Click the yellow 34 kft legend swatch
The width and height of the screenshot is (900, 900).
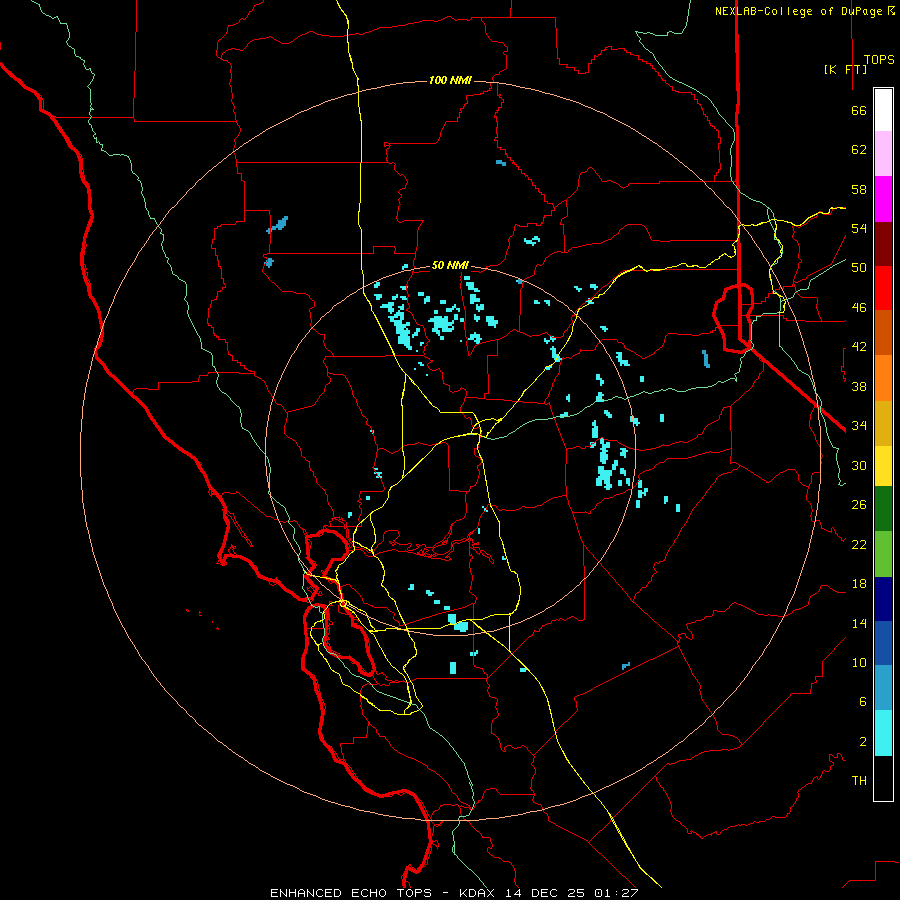883,466
